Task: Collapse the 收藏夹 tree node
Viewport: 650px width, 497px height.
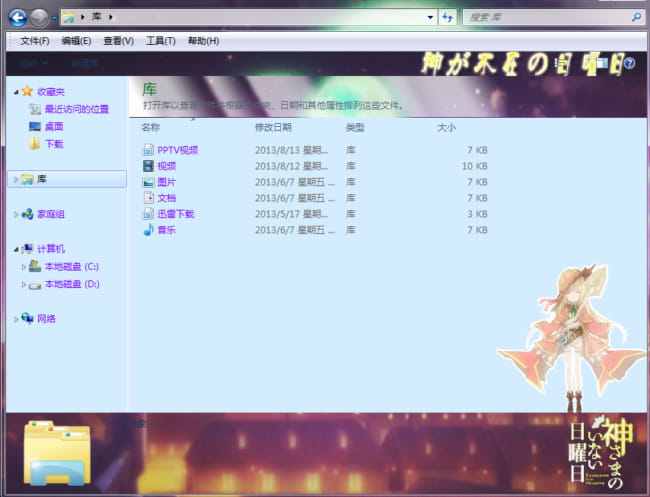Action: 16,92
